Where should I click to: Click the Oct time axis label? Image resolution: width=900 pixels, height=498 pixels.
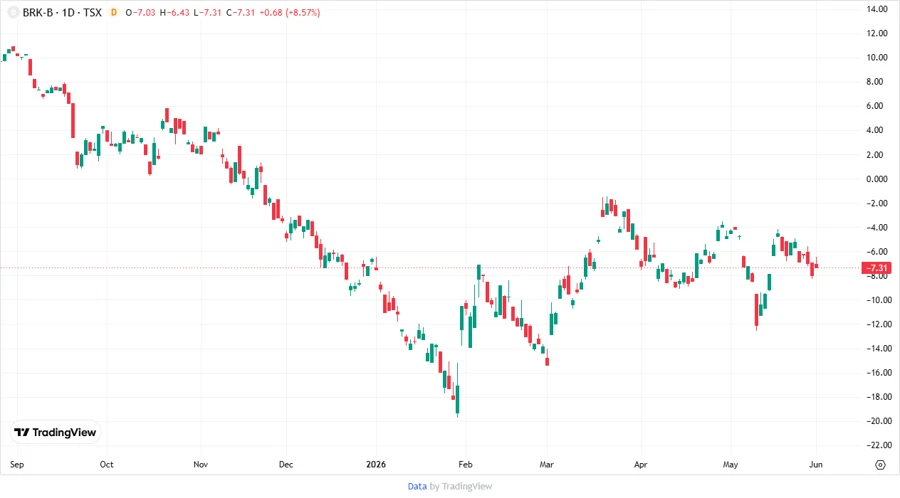pyautogui.click(x=106, y=464)
